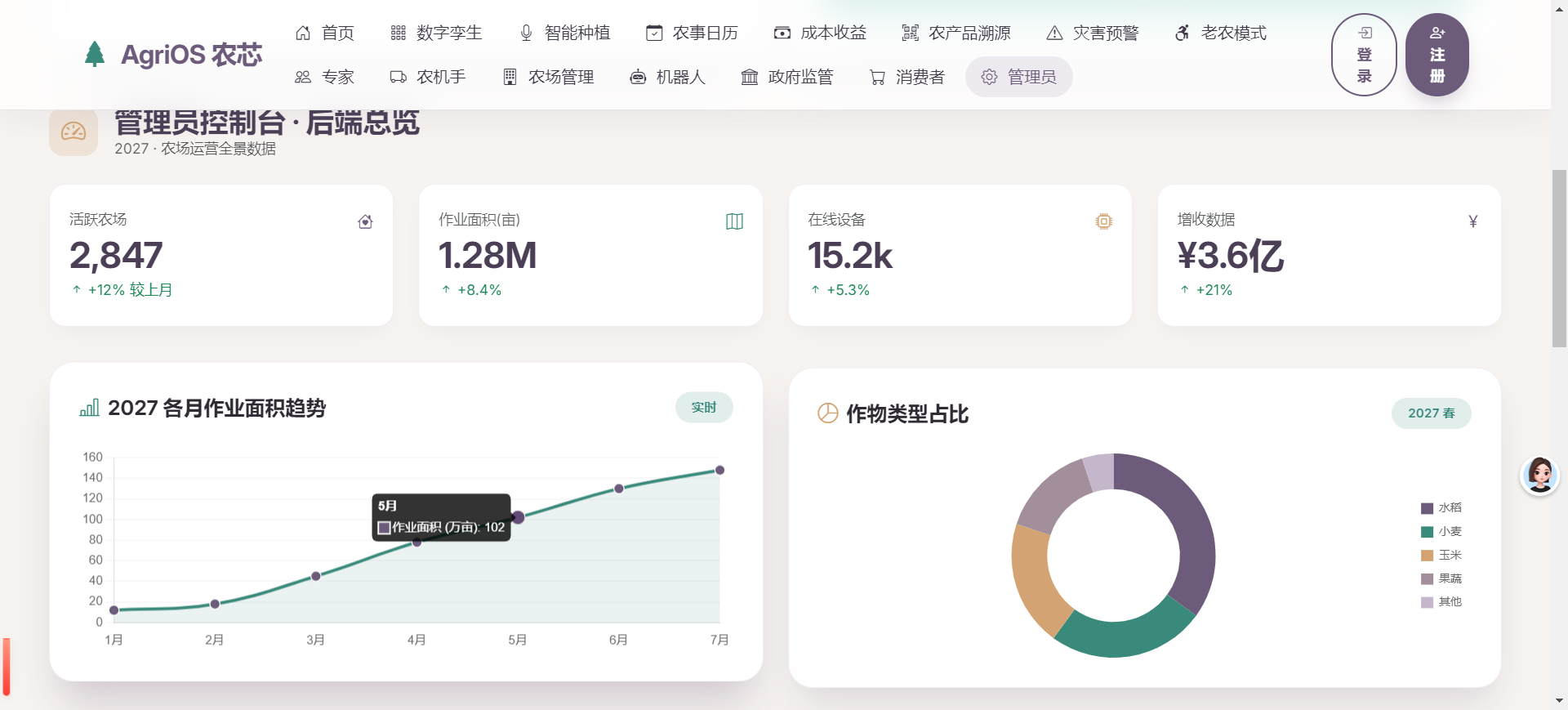Click the 2027 春 badge

(1431, 413)
